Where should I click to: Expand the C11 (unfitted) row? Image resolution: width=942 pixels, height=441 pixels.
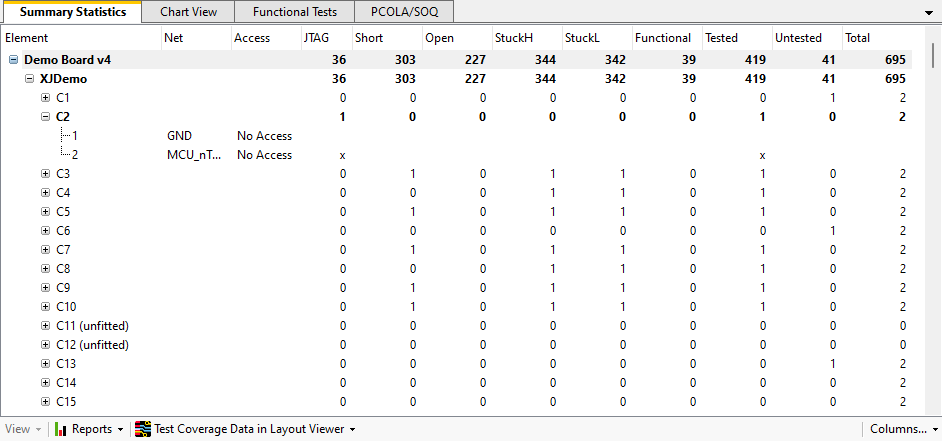pos(45,326)
